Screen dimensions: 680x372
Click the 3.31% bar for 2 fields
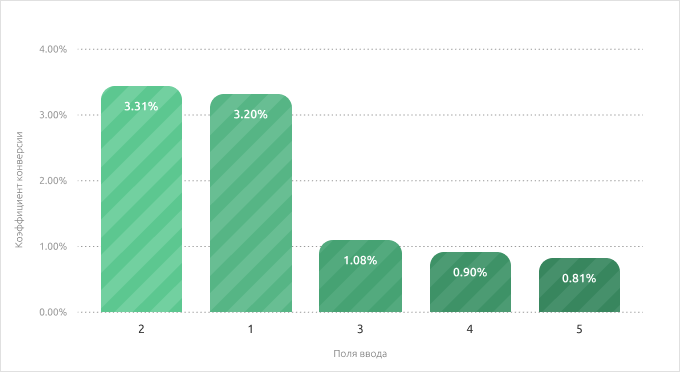click(141, 199)
